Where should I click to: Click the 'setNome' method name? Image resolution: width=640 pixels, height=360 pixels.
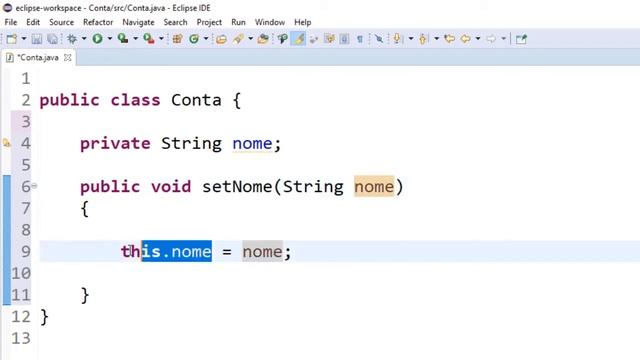click(237, 187)
